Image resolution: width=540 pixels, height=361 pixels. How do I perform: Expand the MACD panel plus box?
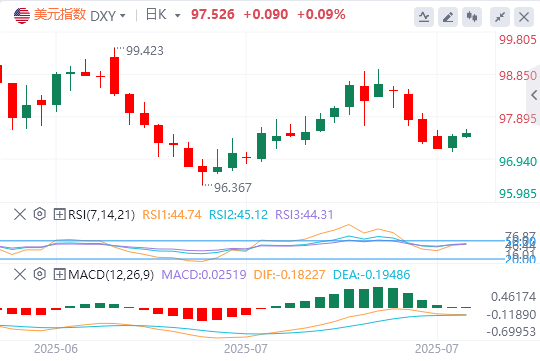(59, 275)
